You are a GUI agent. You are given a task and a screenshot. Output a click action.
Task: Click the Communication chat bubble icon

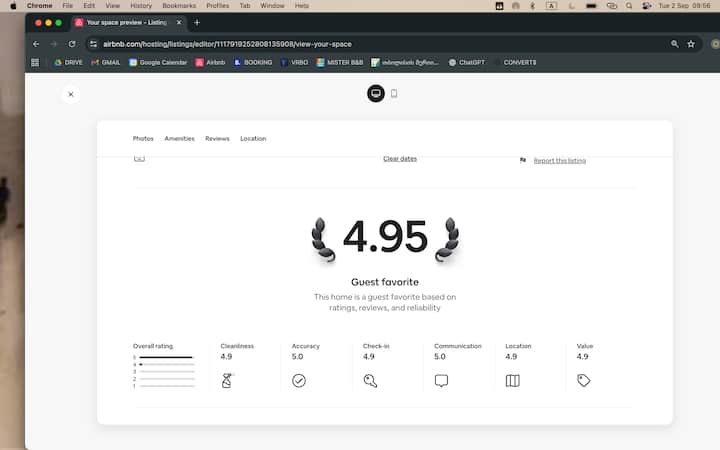441,380
